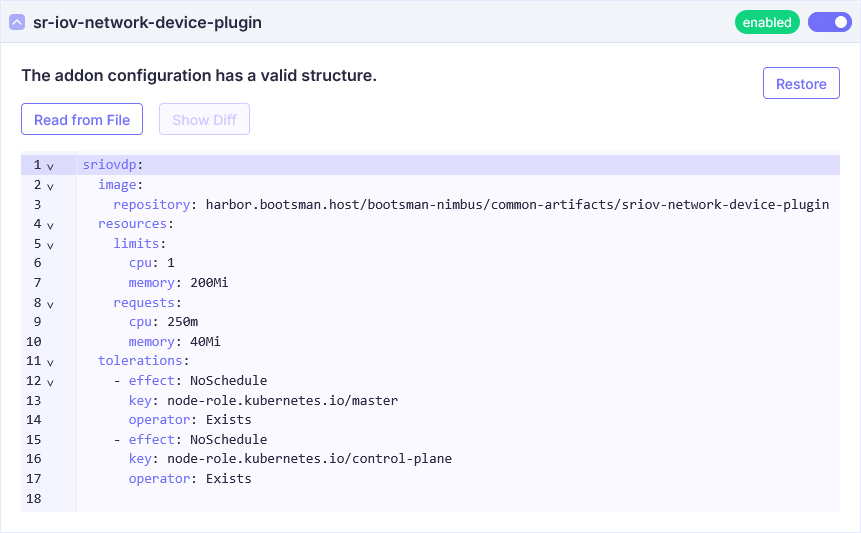This screenshot has height=533, width=861.
Task: Fold the limits block at line 5
Action: pos(50,244)
